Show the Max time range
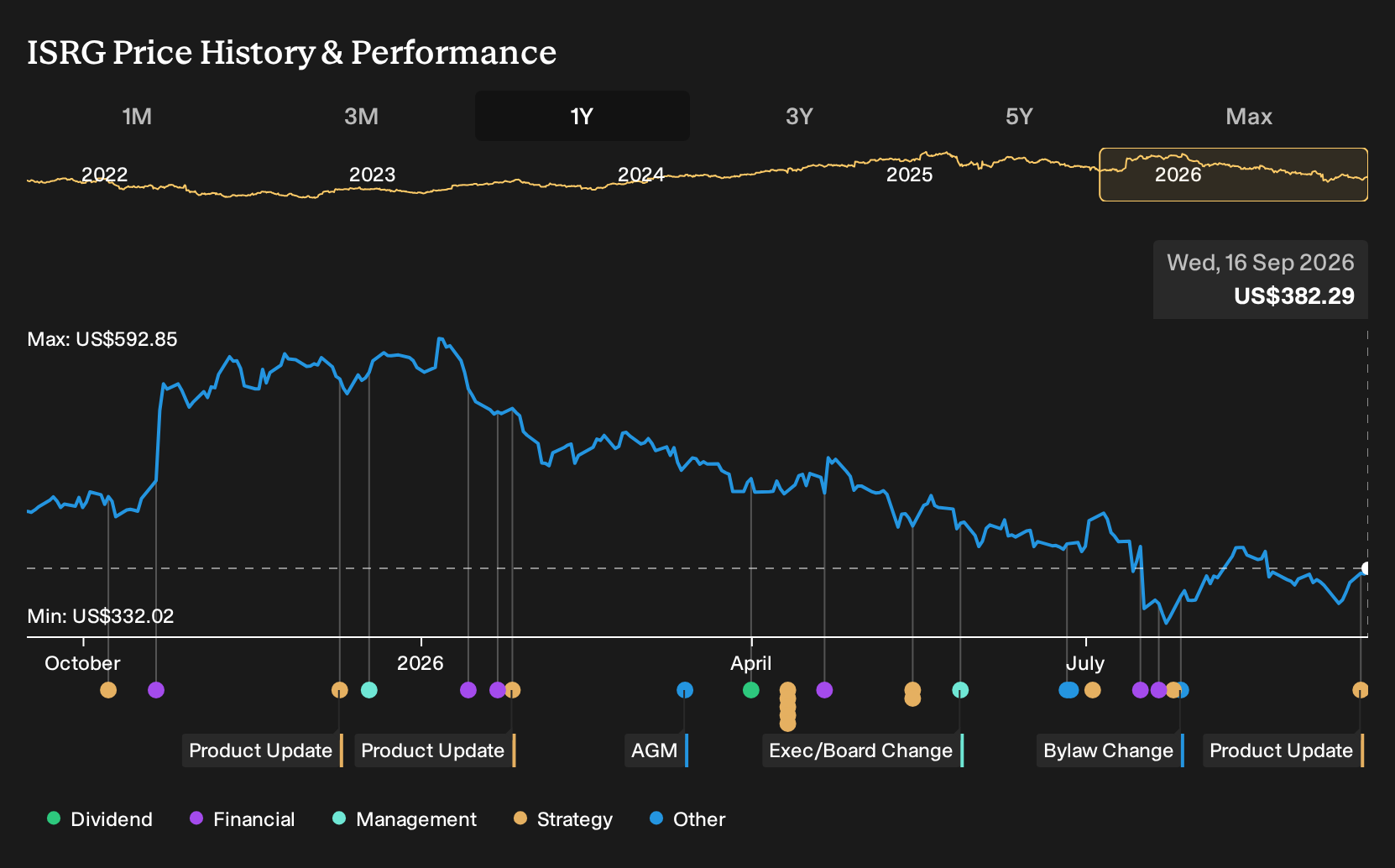1395x868 pixels. click(1249, 116)
